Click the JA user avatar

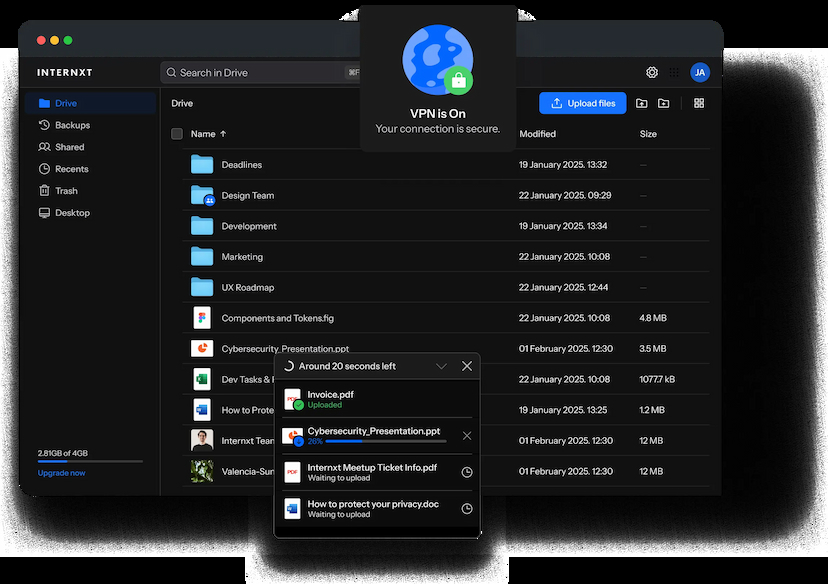click(x=700, y=72)
